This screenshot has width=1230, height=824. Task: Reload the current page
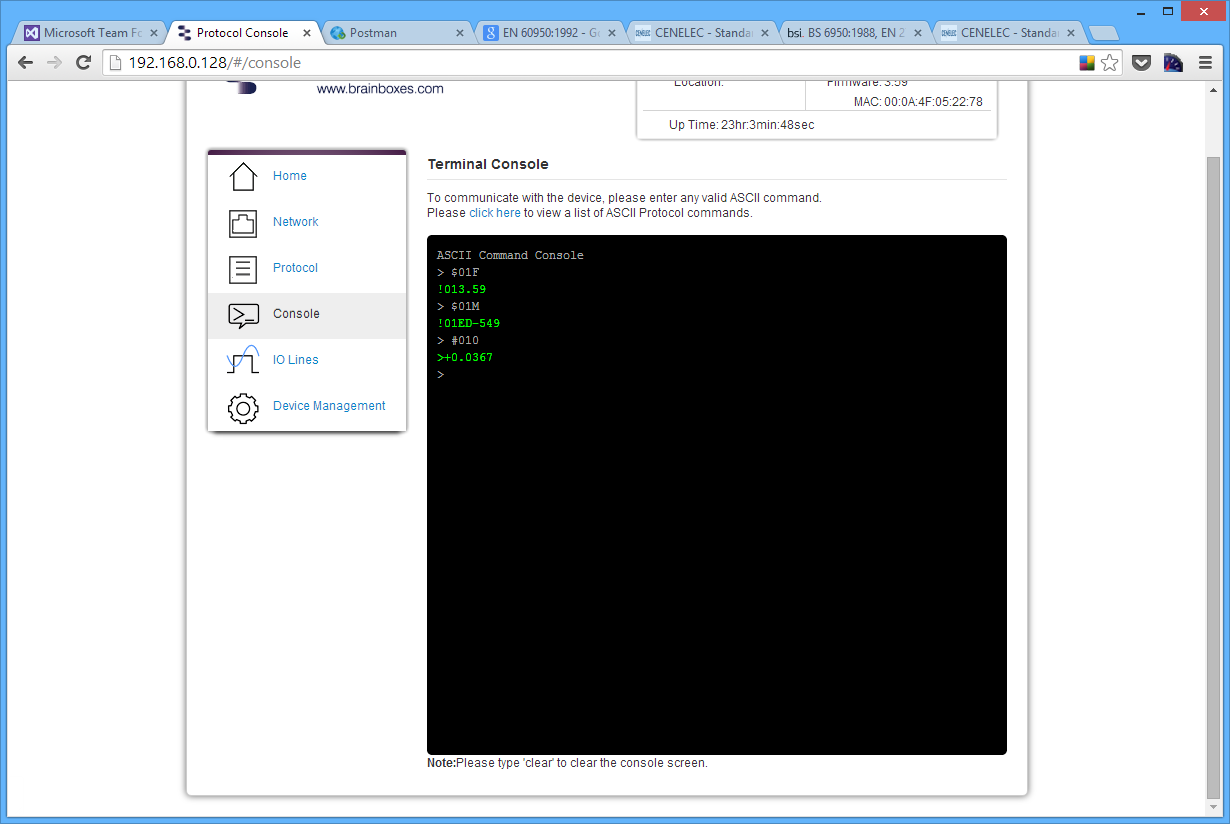click(83, 62)
